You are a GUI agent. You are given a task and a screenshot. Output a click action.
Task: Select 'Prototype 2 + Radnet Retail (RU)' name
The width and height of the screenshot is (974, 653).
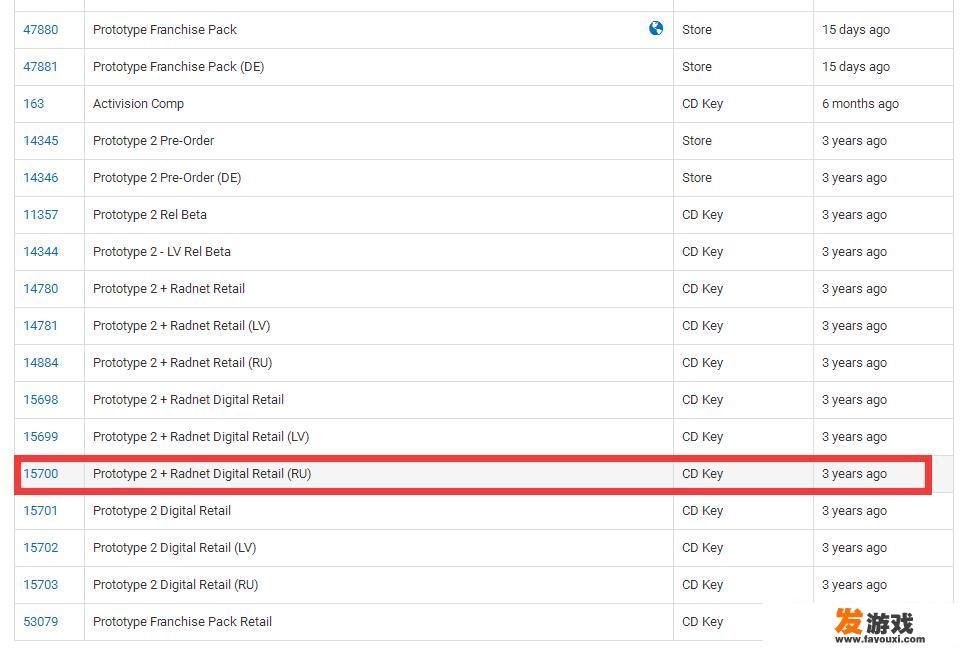(183, 363)
